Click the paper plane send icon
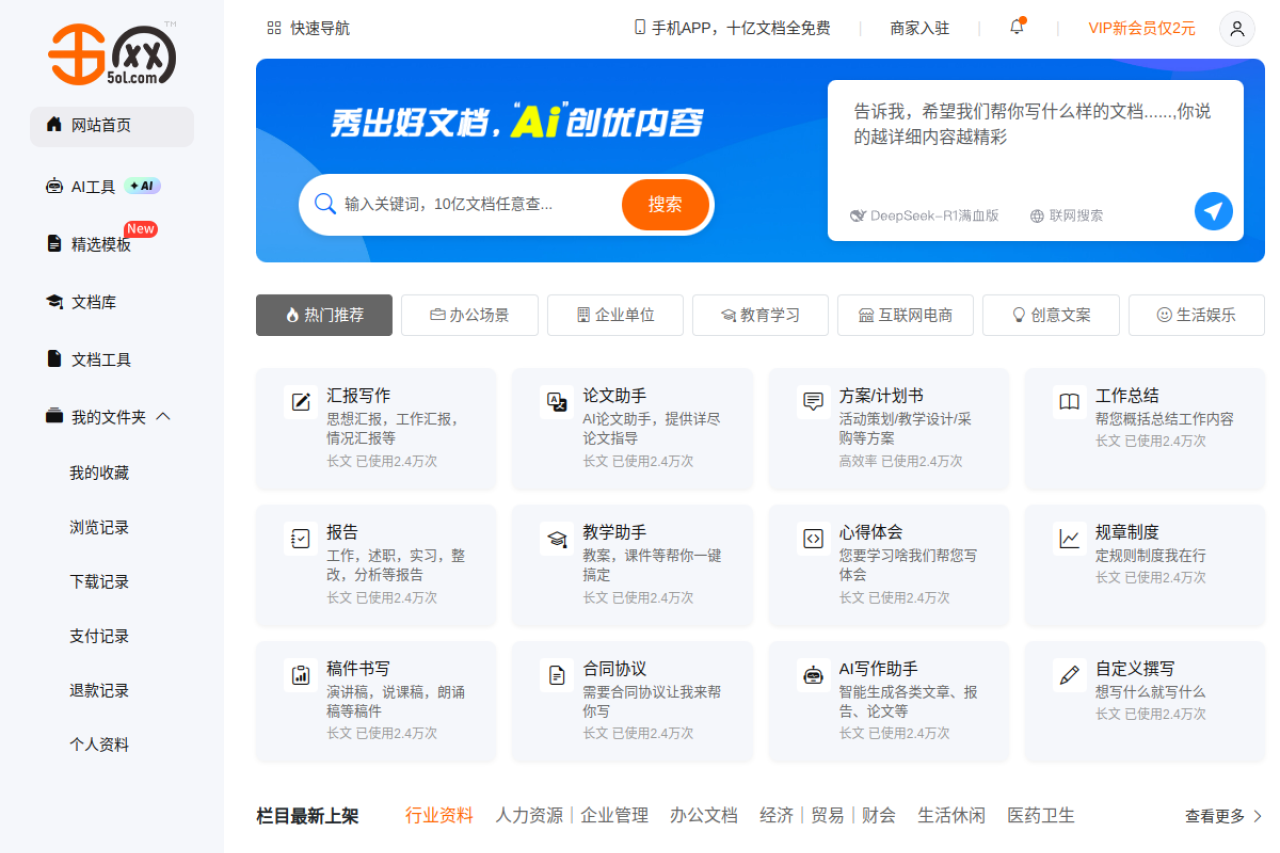Viewport: 1280px width, 853px height. (x=1213, y=211)
